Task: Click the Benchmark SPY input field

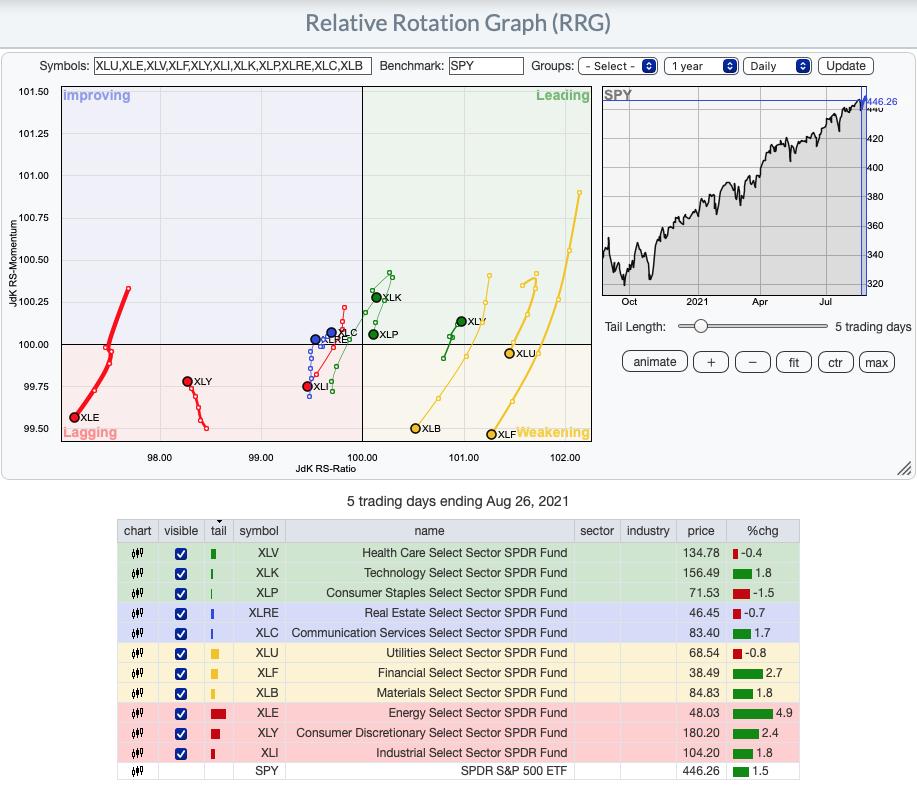Action: 486,66
